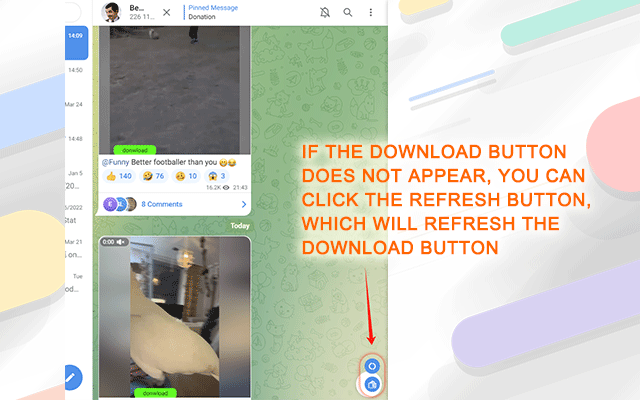
Task: Close the channel header X button
Action: 167,12
